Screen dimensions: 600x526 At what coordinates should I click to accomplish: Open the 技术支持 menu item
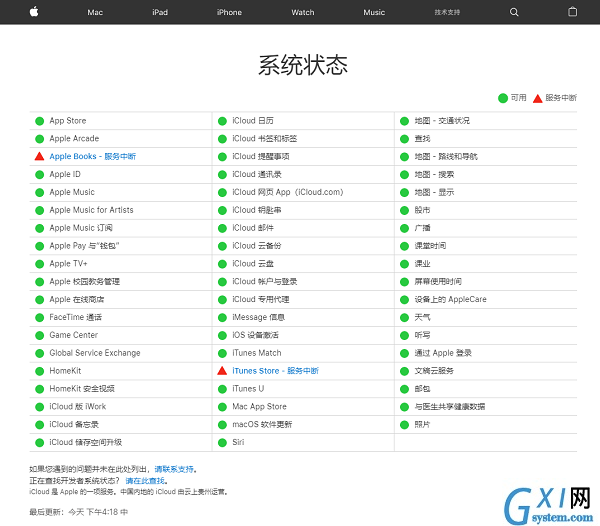pos(447,12)
